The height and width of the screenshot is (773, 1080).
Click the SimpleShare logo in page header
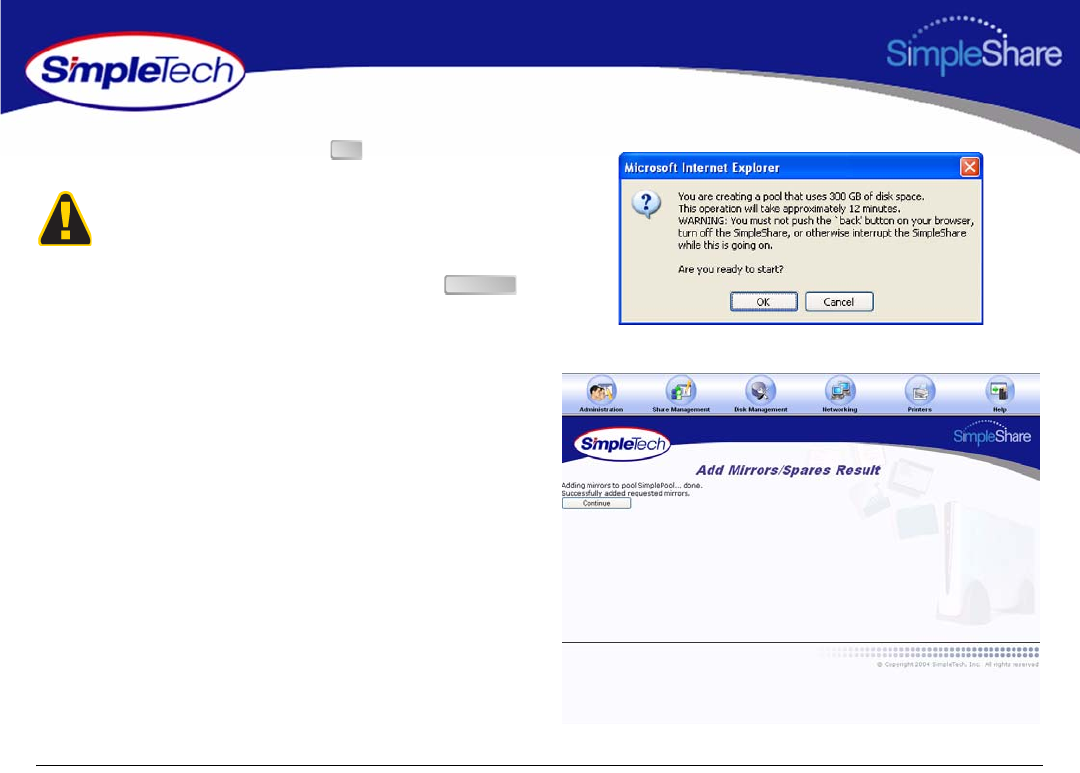click(973, 45)
